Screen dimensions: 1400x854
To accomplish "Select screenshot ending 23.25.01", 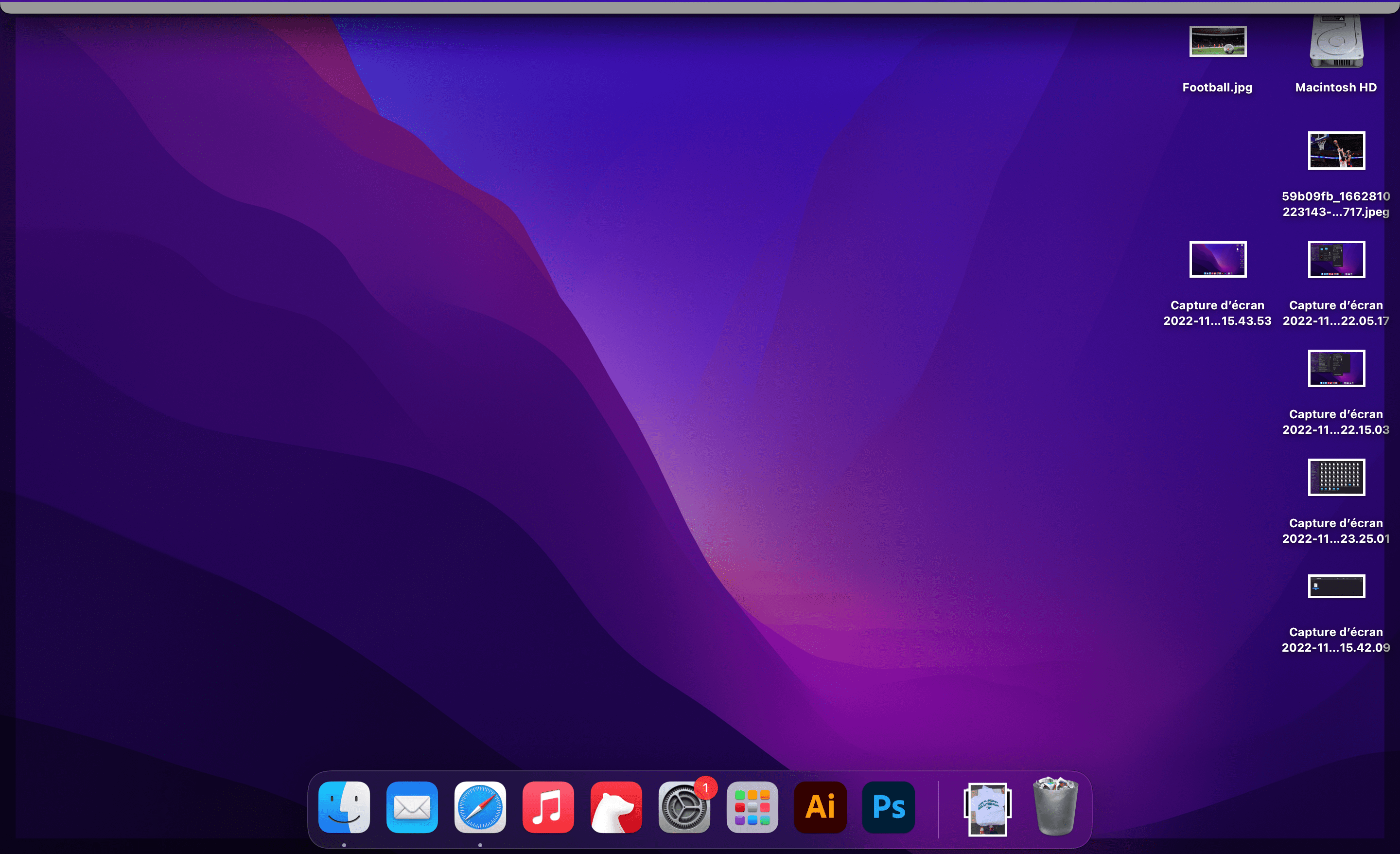I will click(x=1336, y=477).
